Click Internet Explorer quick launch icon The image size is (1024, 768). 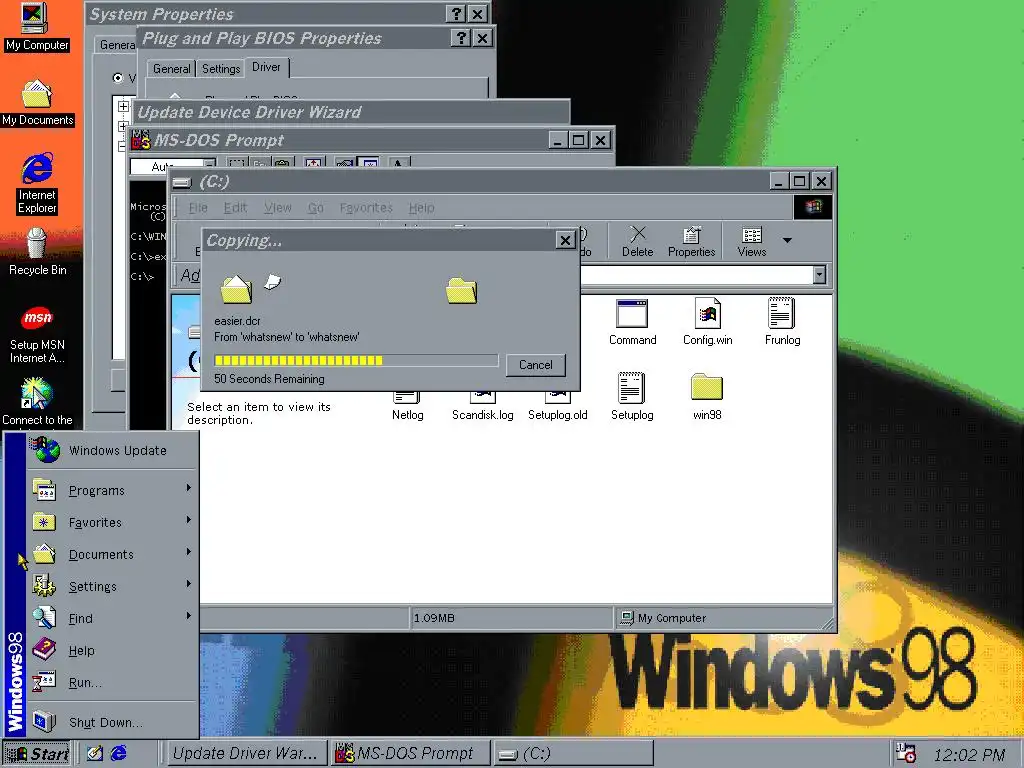point(119,754)
